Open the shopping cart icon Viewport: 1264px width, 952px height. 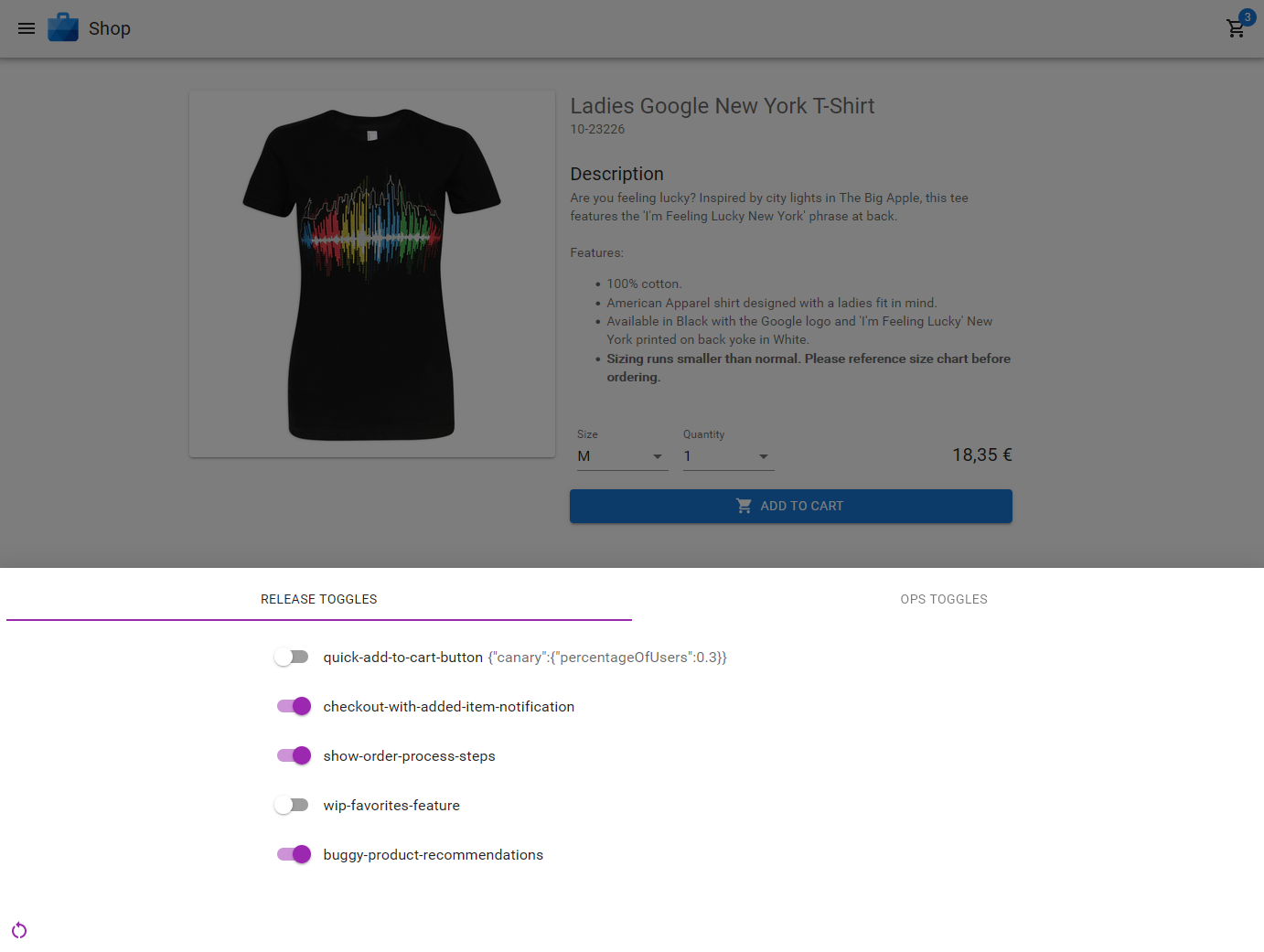pos(1236,28)
